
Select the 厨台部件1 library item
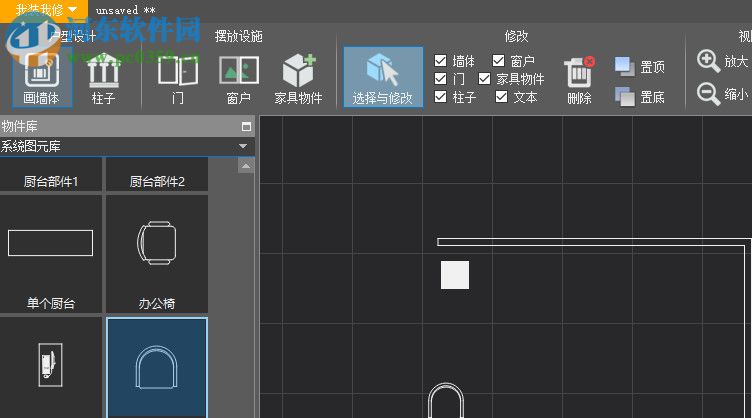(51, 175)
